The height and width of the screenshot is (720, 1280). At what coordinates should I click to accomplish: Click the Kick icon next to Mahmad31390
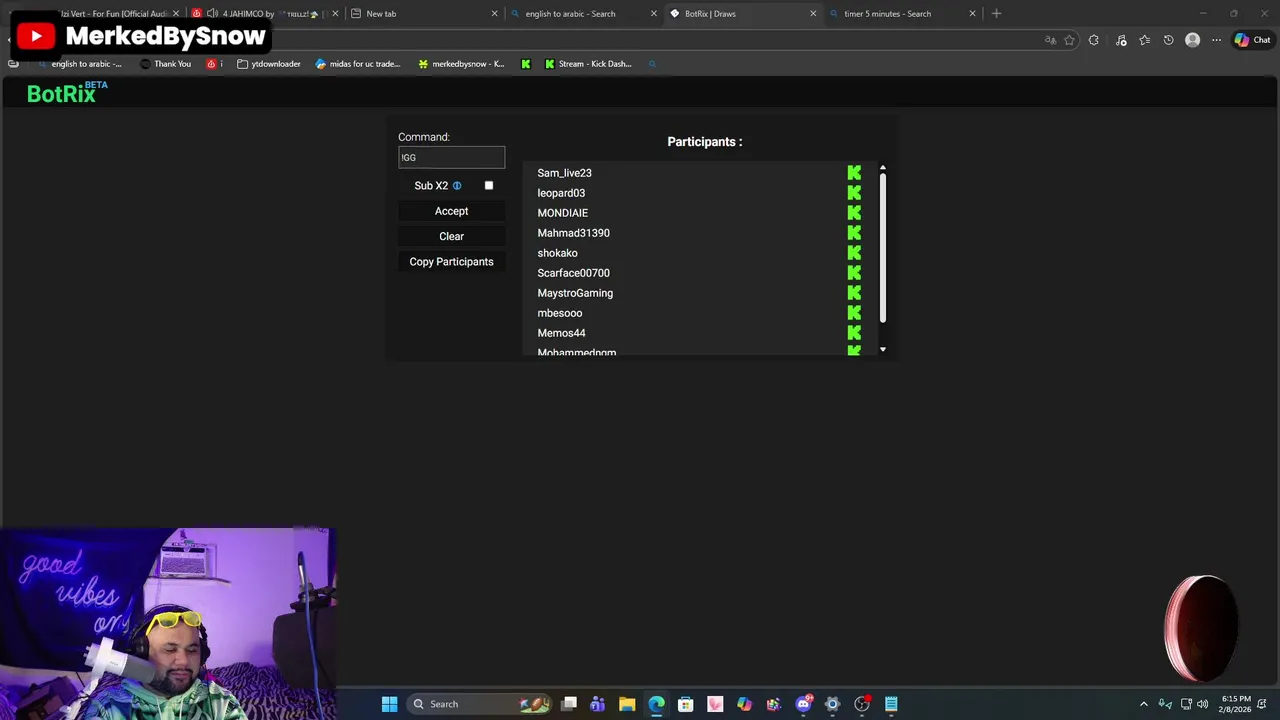pyautogui.click(x=854, y=233)
